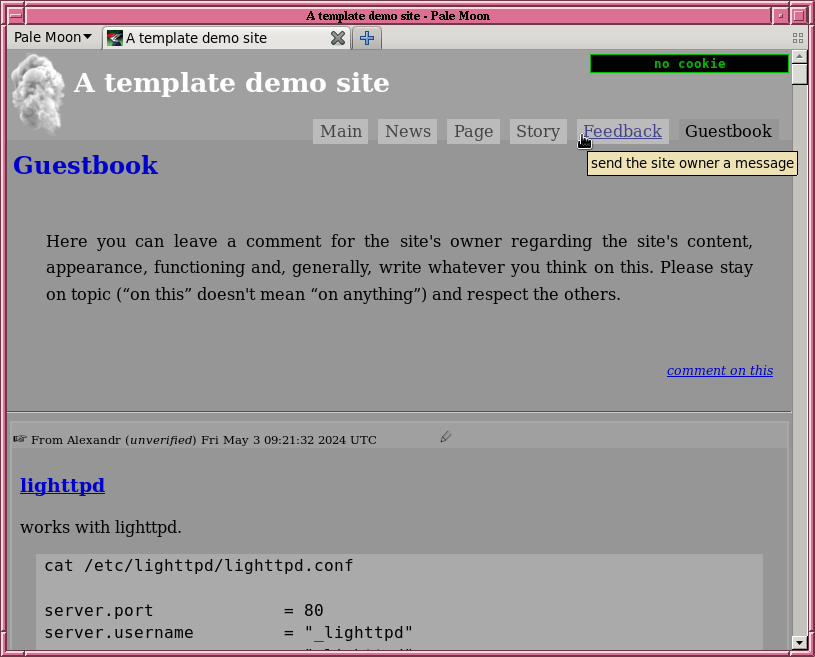
Task: Open the News section
Action: (x=407, y=132)
